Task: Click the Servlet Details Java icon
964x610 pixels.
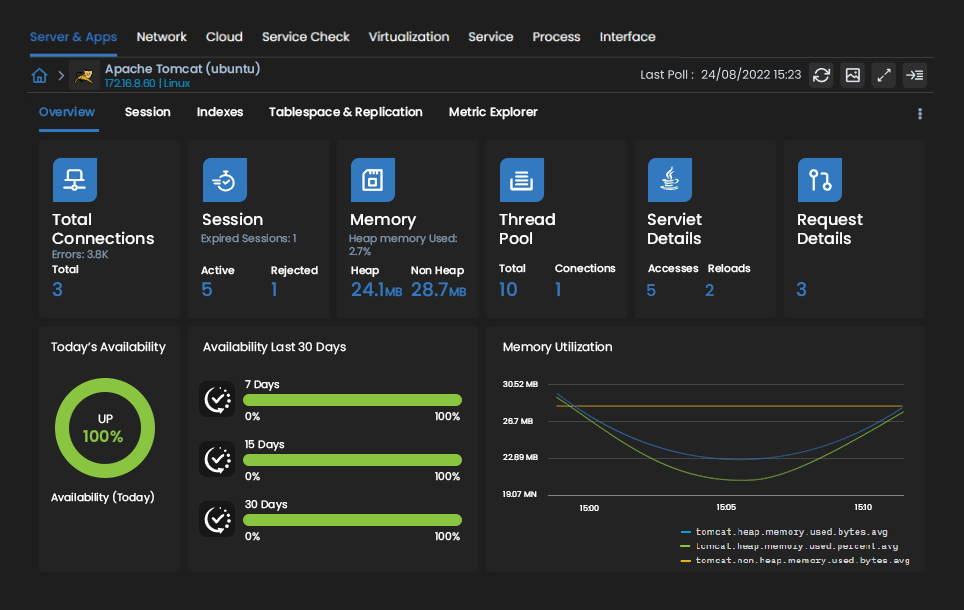Action: [x=670, y=180]
